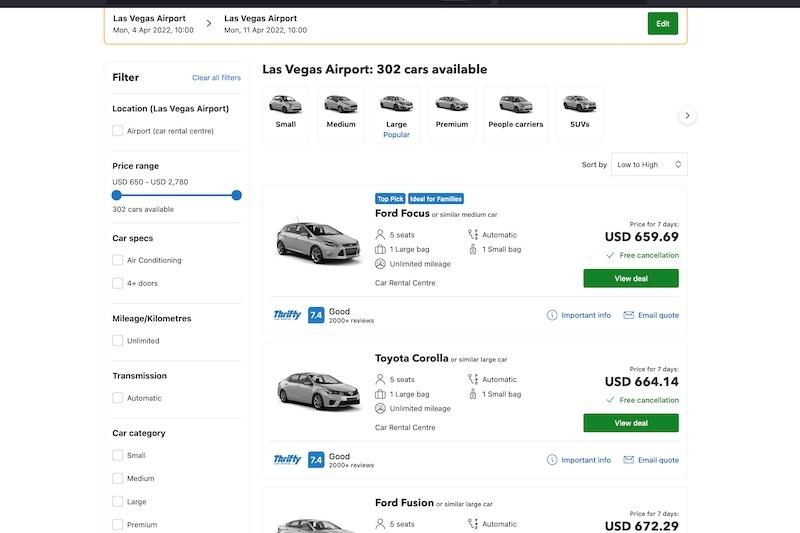Select Premium car category checkbox
Screen dimensions: 800x533
point(117,524)
